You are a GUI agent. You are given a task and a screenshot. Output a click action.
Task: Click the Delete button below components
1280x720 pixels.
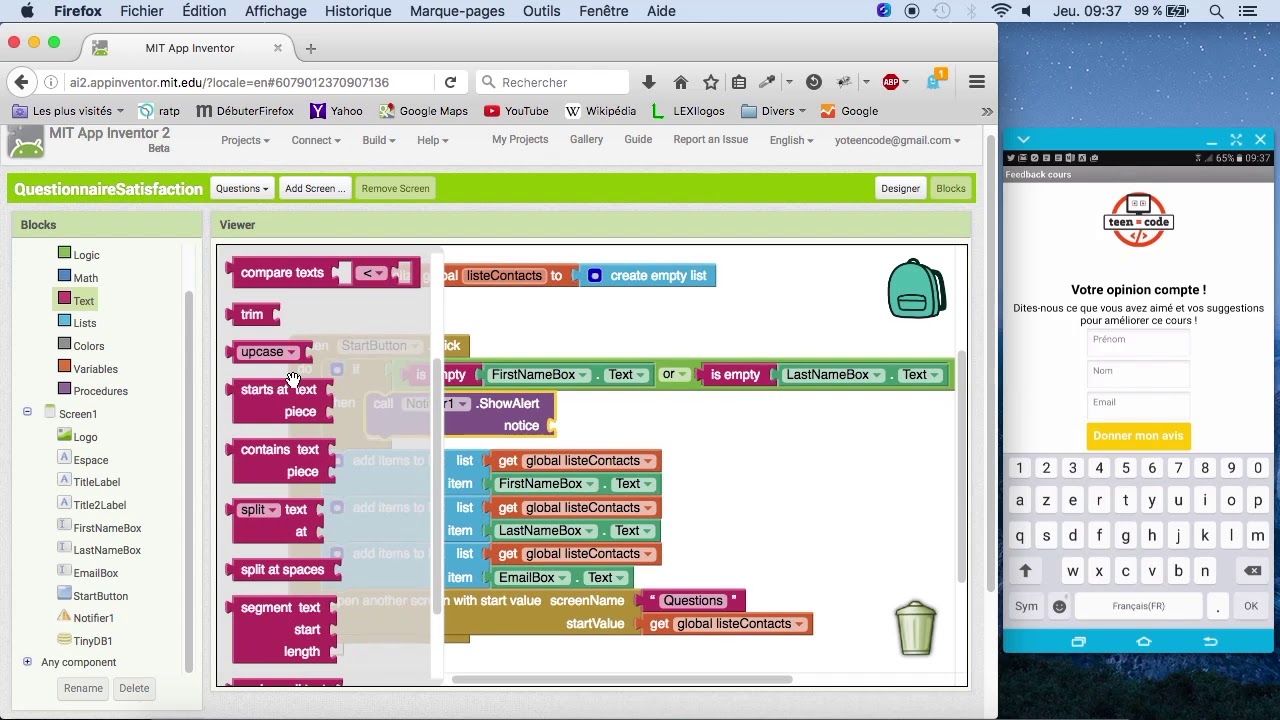click(x=134, y=688)
